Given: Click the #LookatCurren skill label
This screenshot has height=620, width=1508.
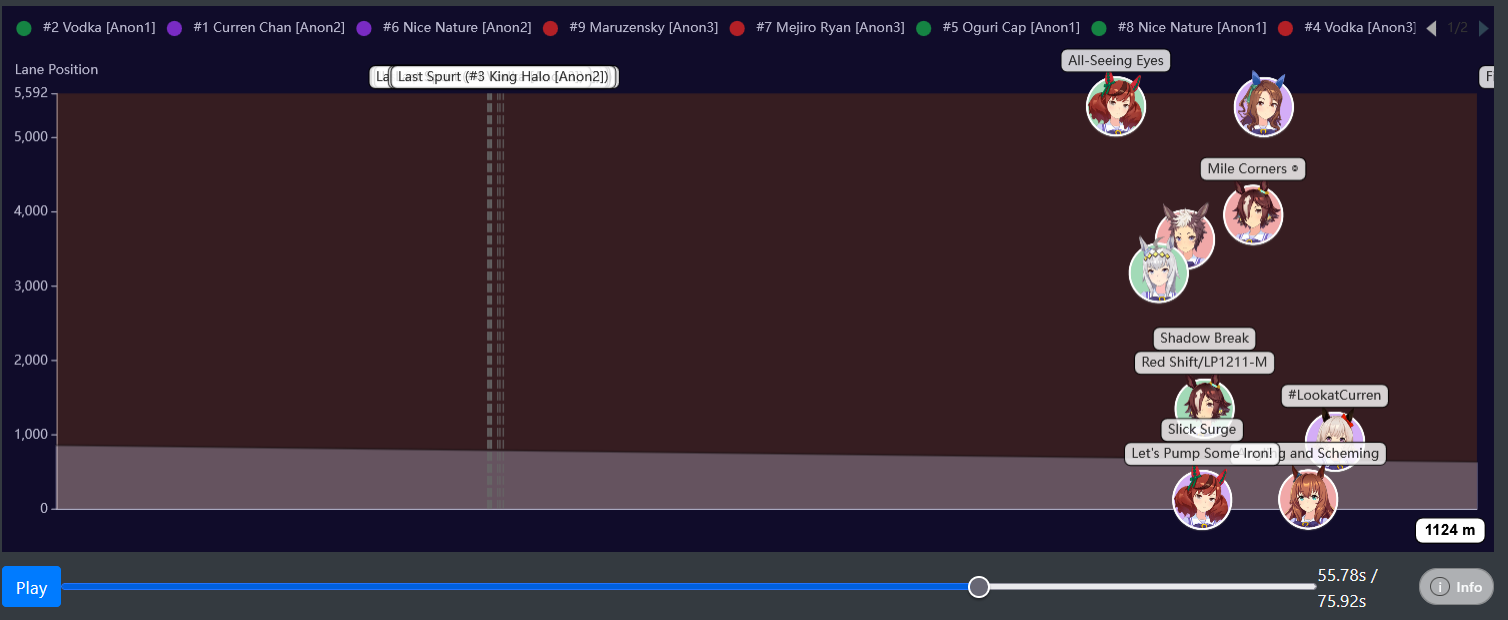Looking at the screenshot, I should tap(1335, 396).
